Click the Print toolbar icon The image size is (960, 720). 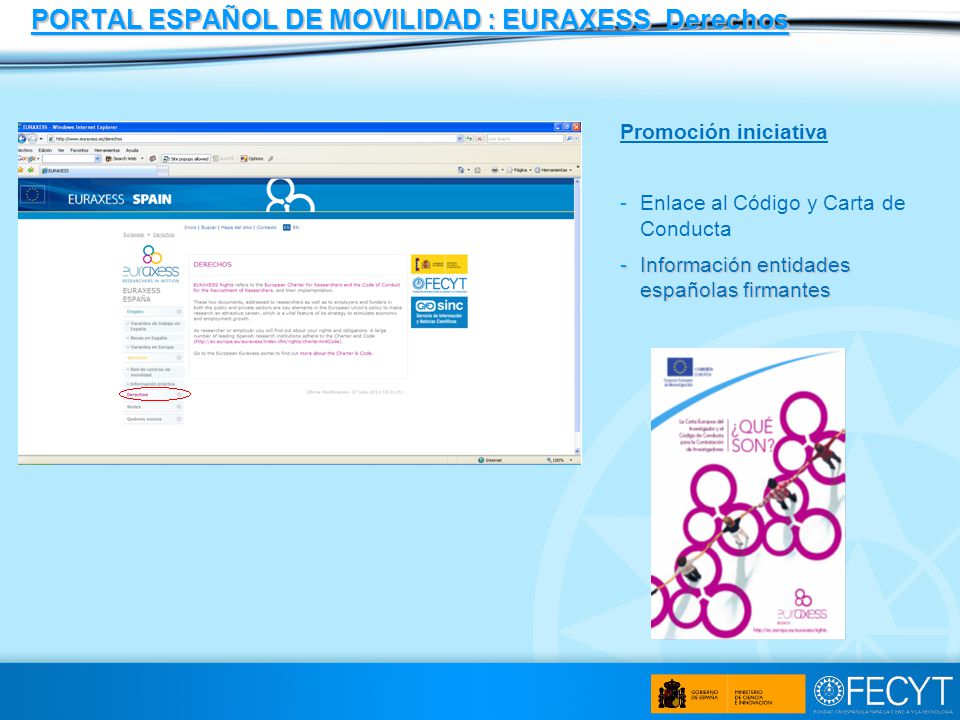495,170
